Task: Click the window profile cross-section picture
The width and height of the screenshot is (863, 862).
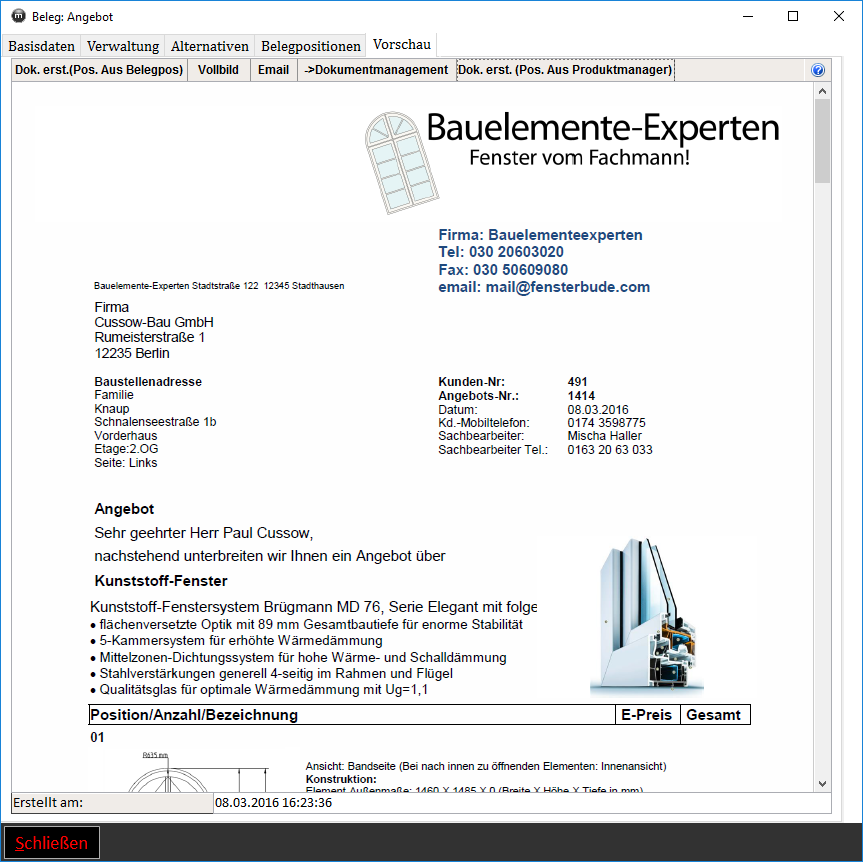Action: (646, 617)
